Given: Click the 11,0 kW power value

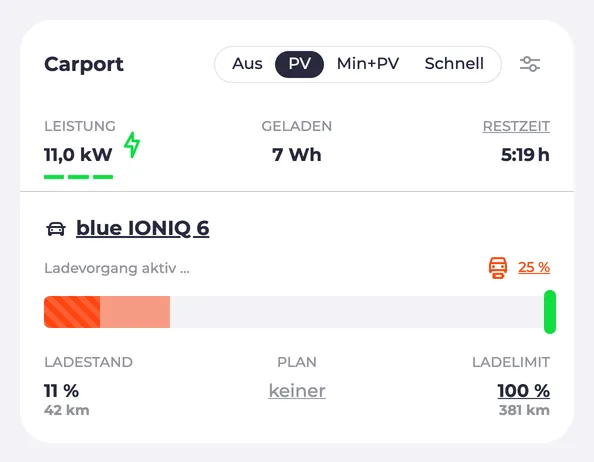Looking at the screenshot, I should tap(78, 155).
